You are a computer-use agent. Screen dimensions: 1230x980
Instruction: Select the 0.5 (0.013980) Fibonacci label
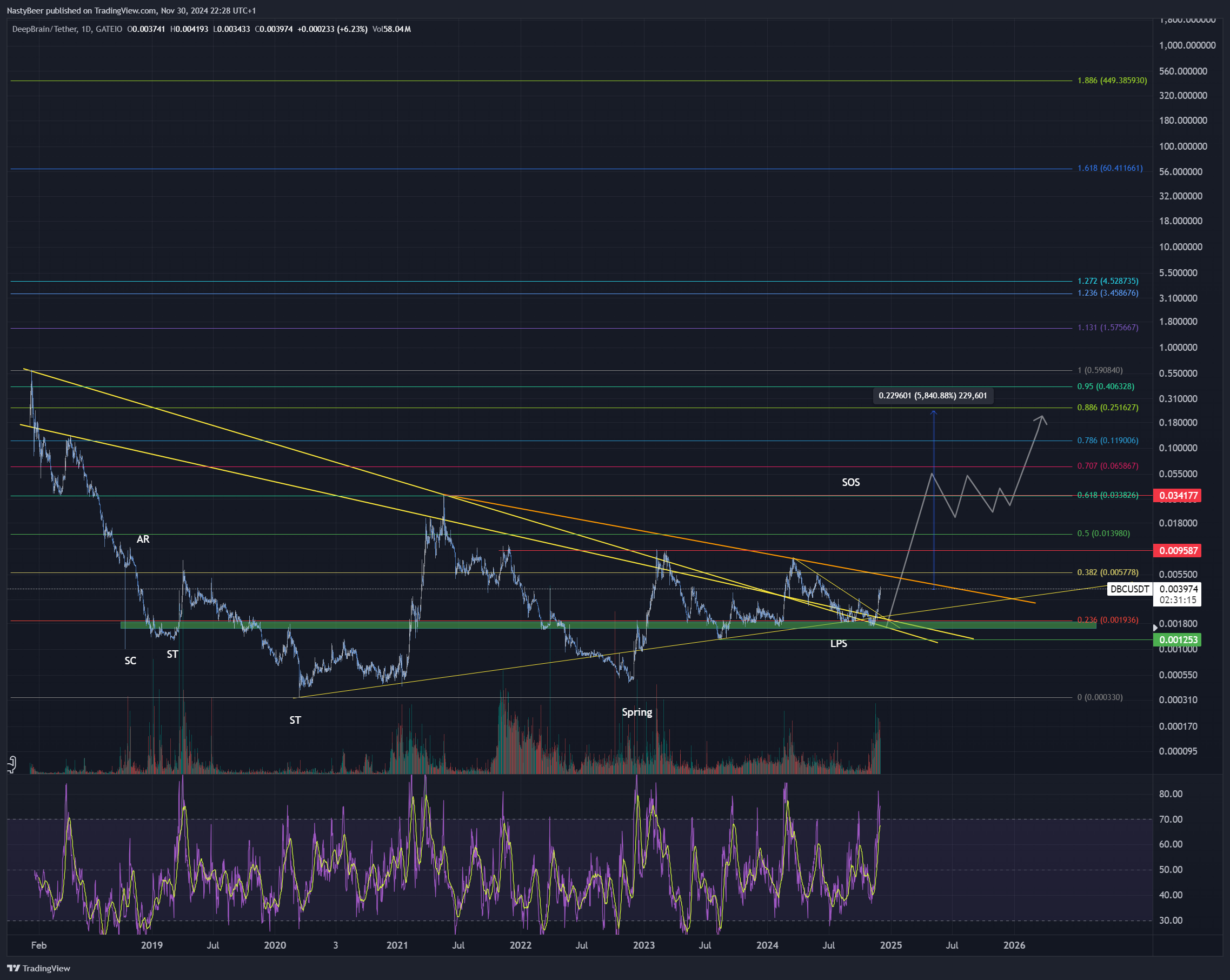(x=1103, y=534)
